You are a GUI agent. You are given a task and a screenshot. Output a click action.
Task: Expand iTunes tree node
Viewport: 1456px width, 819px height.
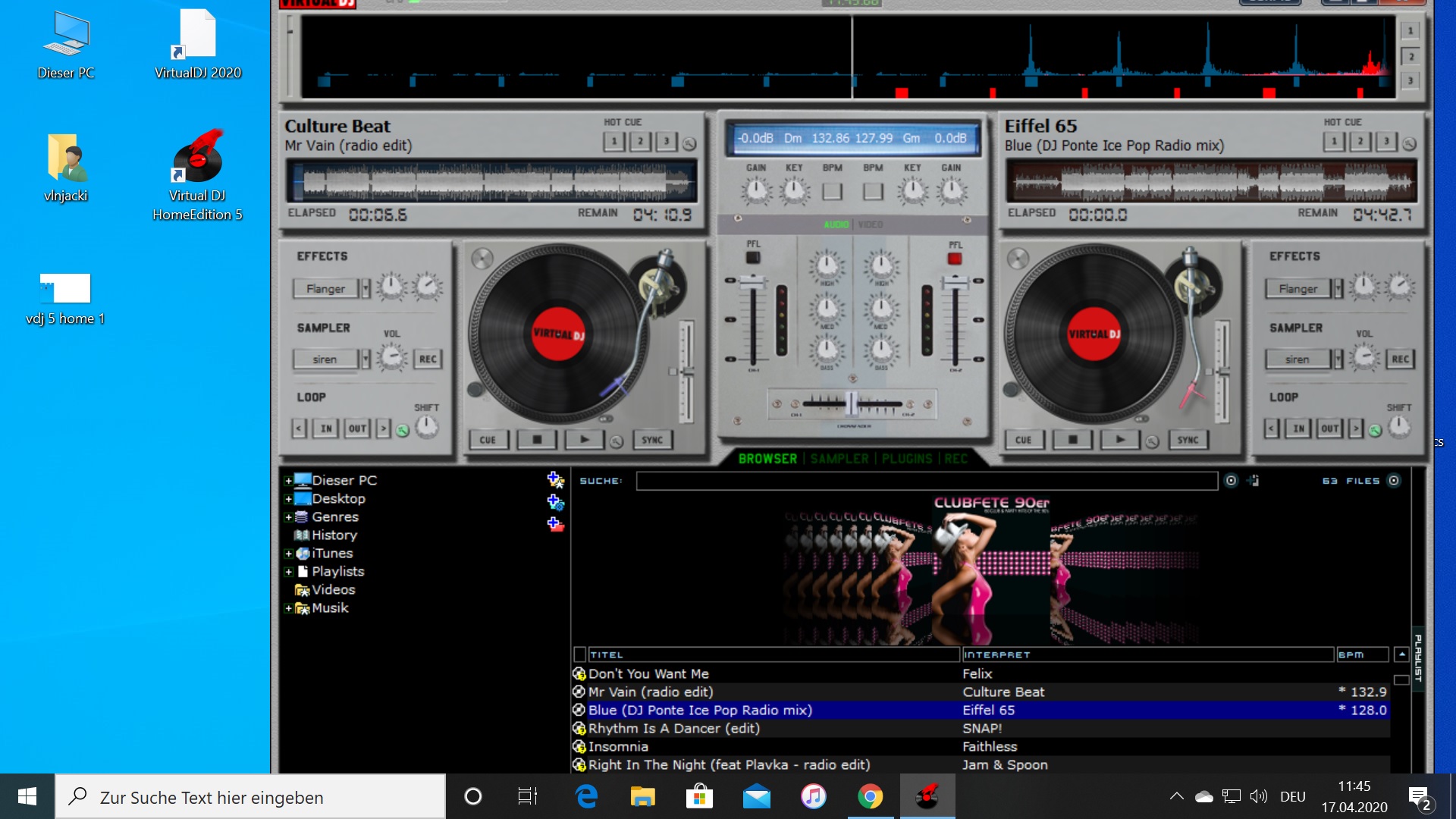coord(288,554)
